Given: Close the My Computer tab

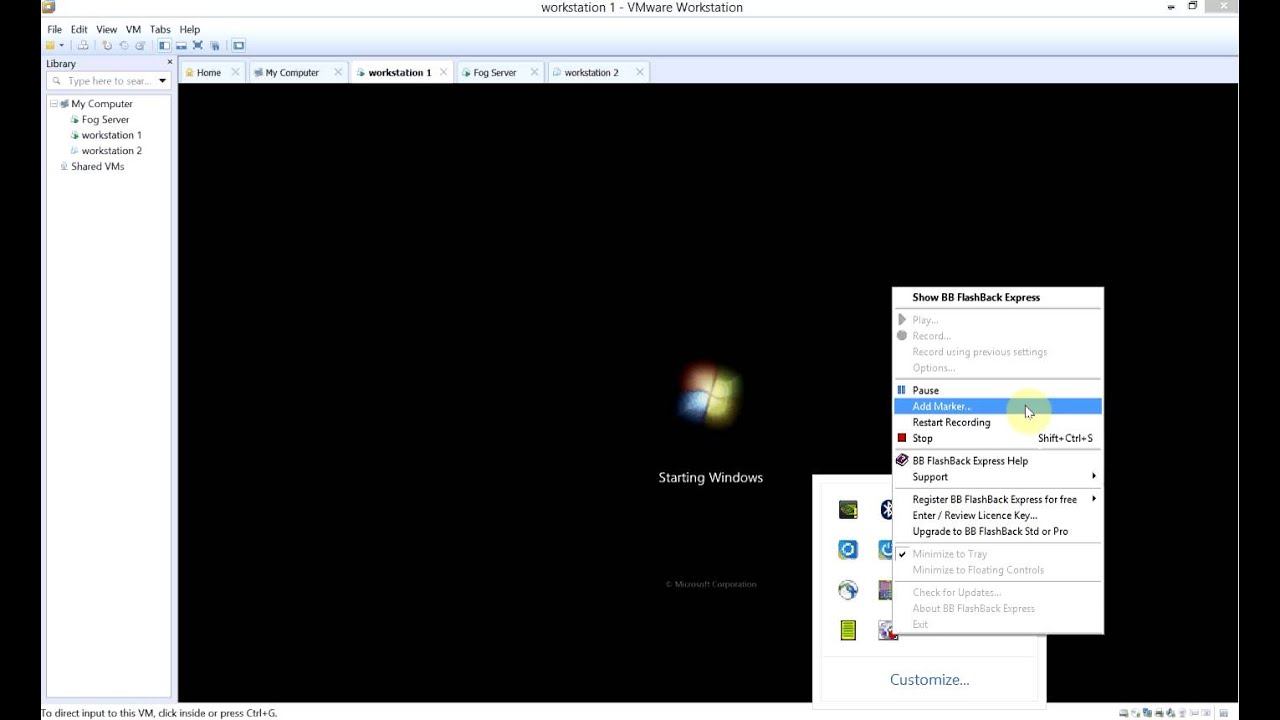Looking at the screenshot, I should pos(338,72).
